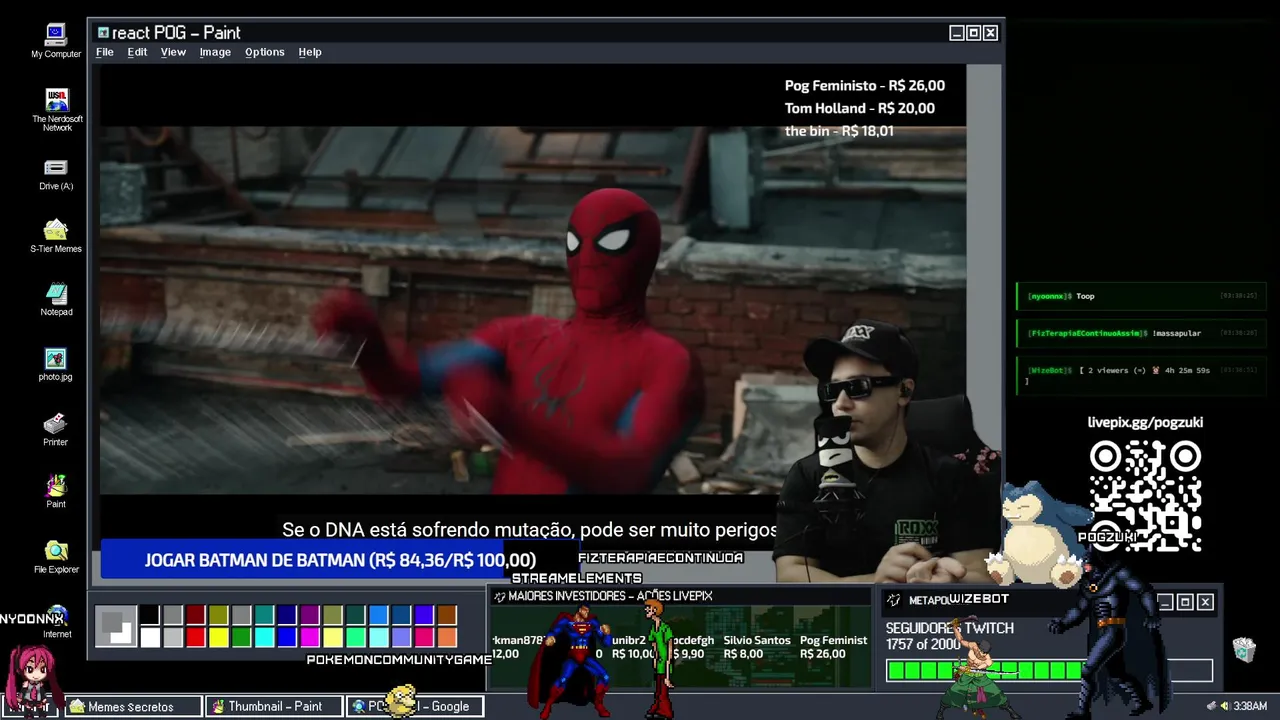The height and width of the screenshot is (720, 1280).
Task: Switch to the Google taskbar item
Action: (415, 706)
